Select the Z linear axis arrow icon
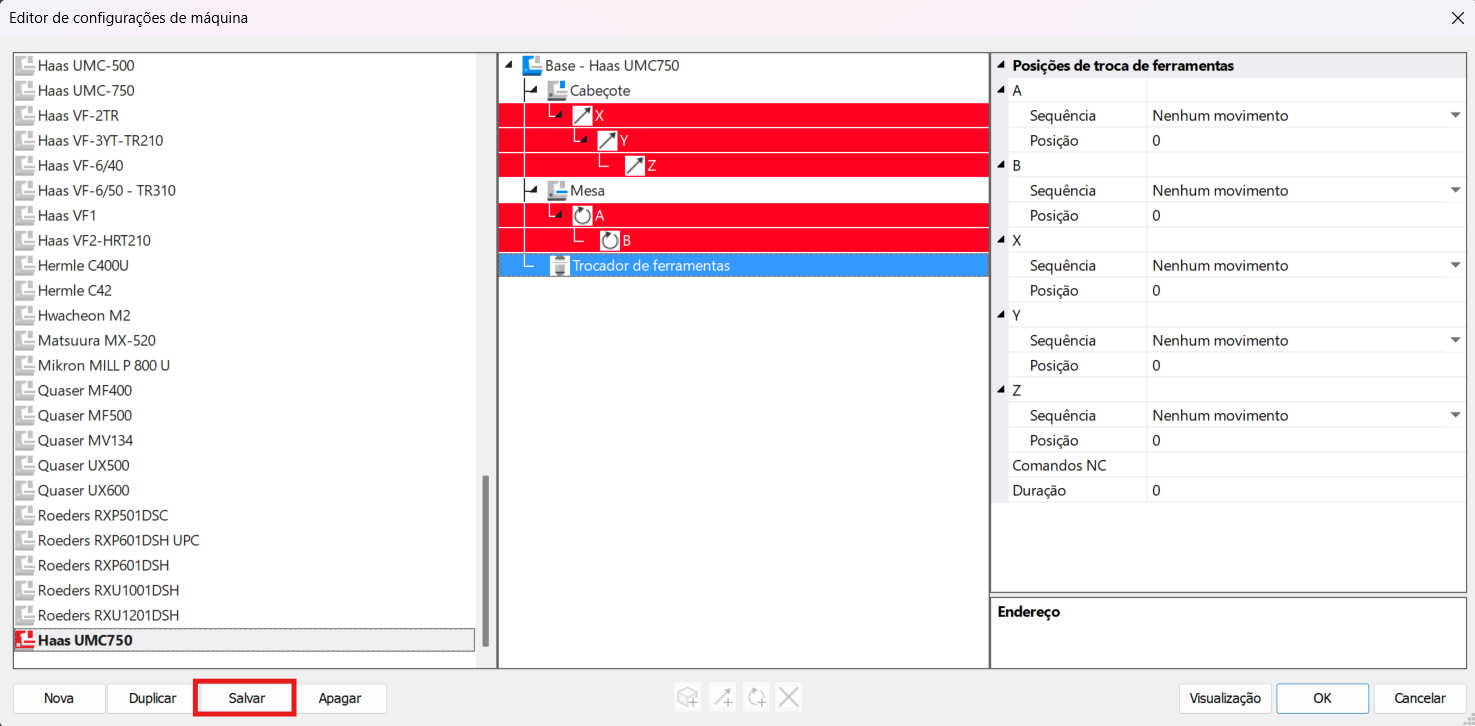Viewport: 1475px width, 726px height. [635, 165]
